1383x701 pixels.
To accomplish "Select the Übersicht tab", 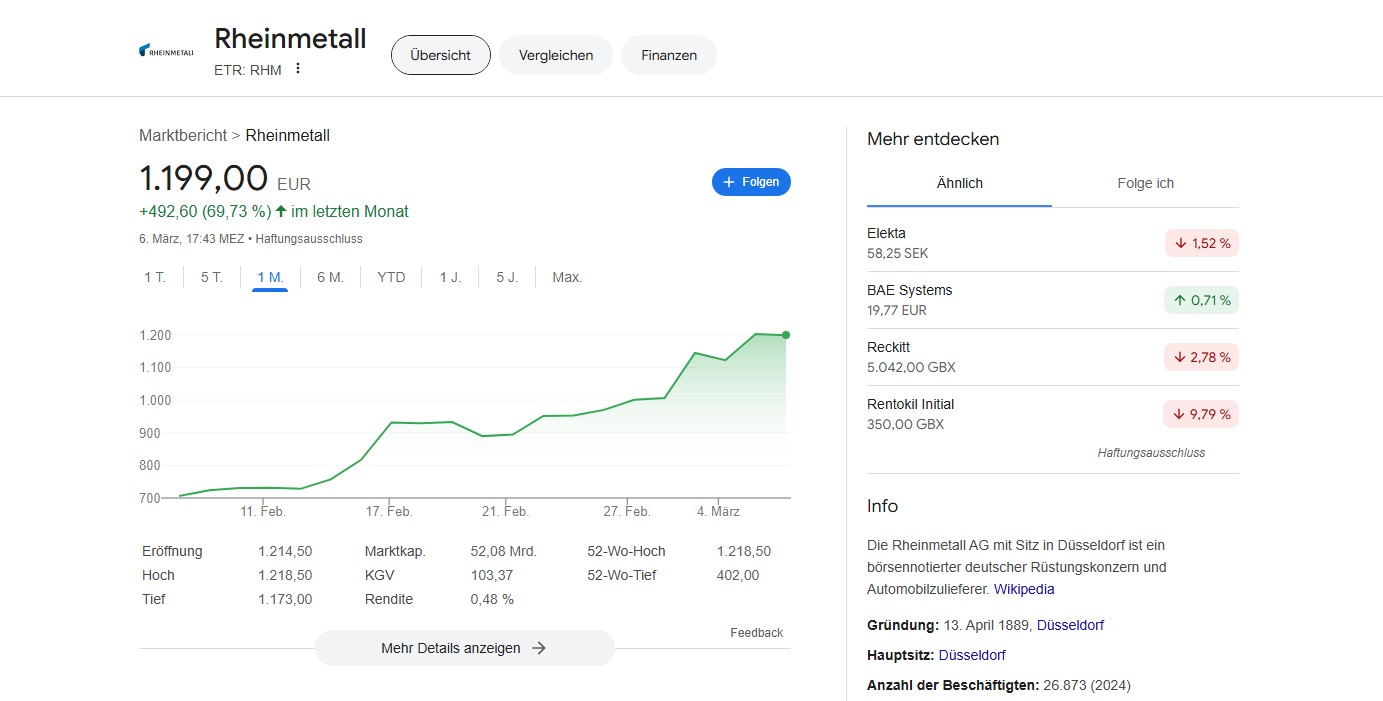I will (x=440, y=55).
